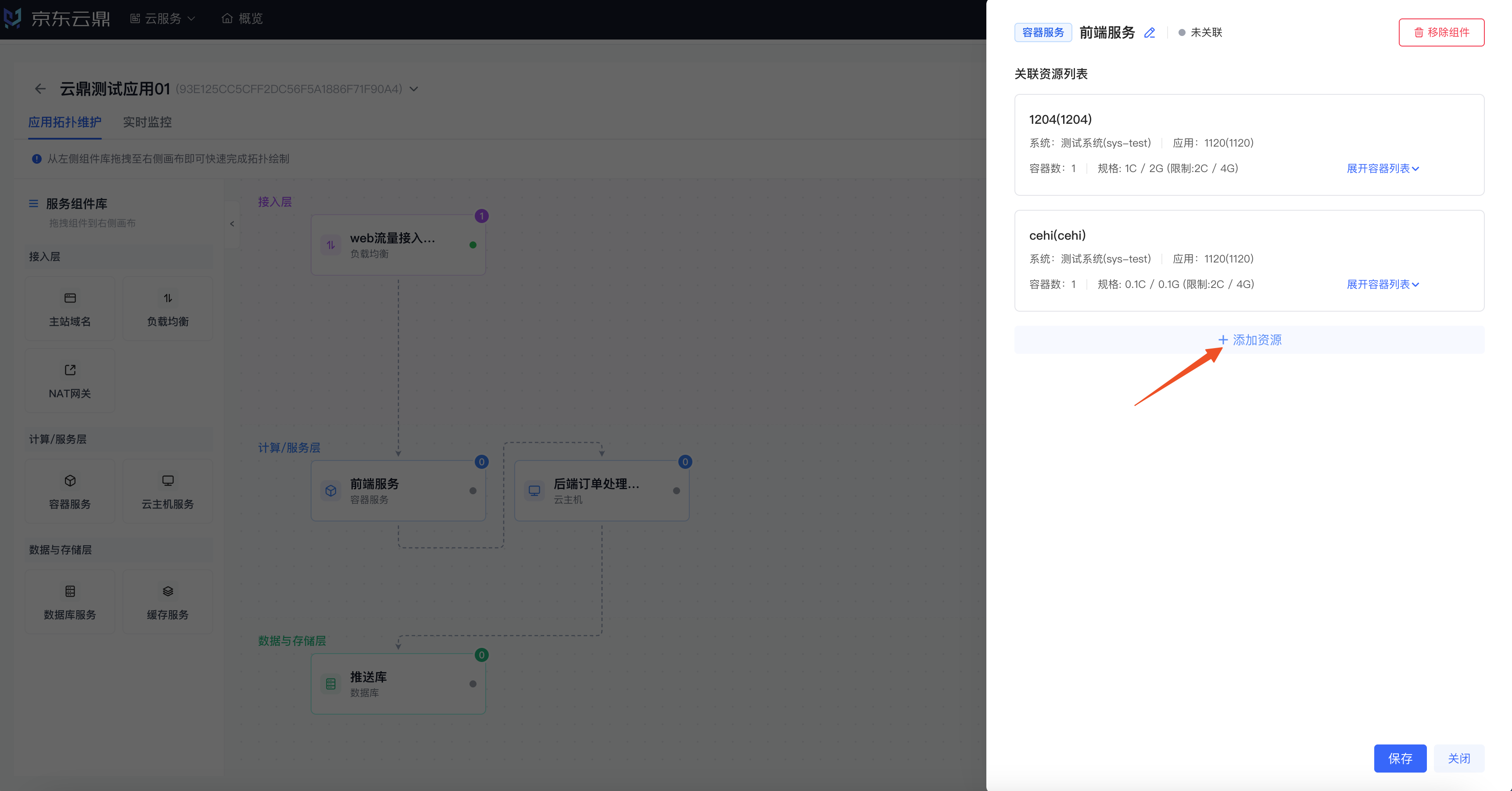Viewport: 1512px width, 791px height.
Task: Select the 云主机服务 component
Action: 168,492
